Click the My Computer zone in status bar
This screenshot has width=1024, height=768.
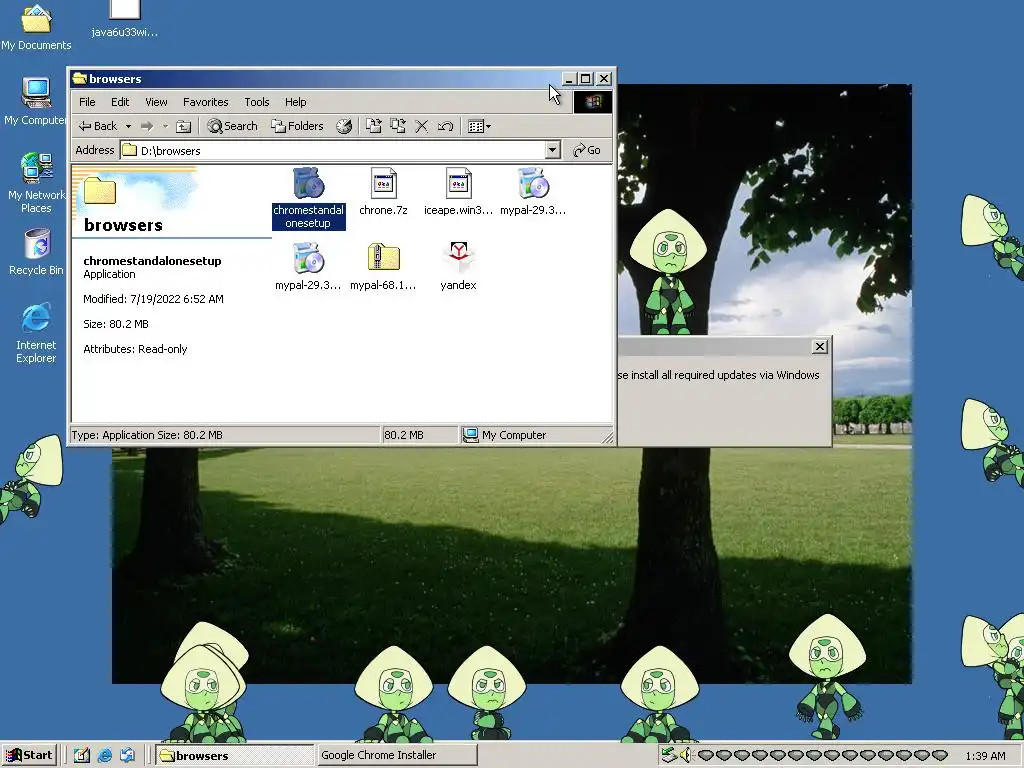(x=536, y=435)
